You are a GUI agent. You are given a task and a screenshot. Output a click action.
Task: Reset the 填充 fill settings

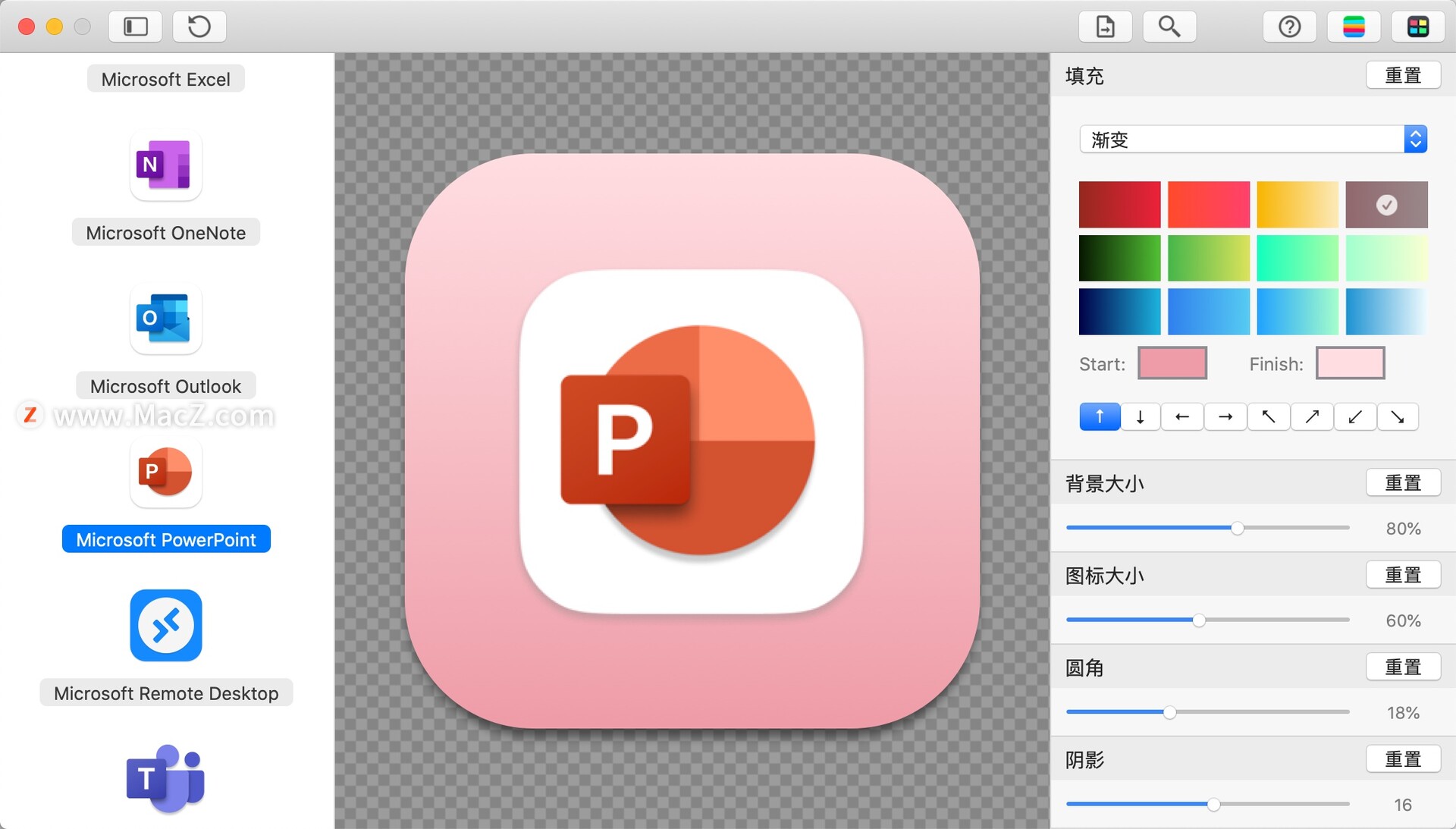[1403, 75]
